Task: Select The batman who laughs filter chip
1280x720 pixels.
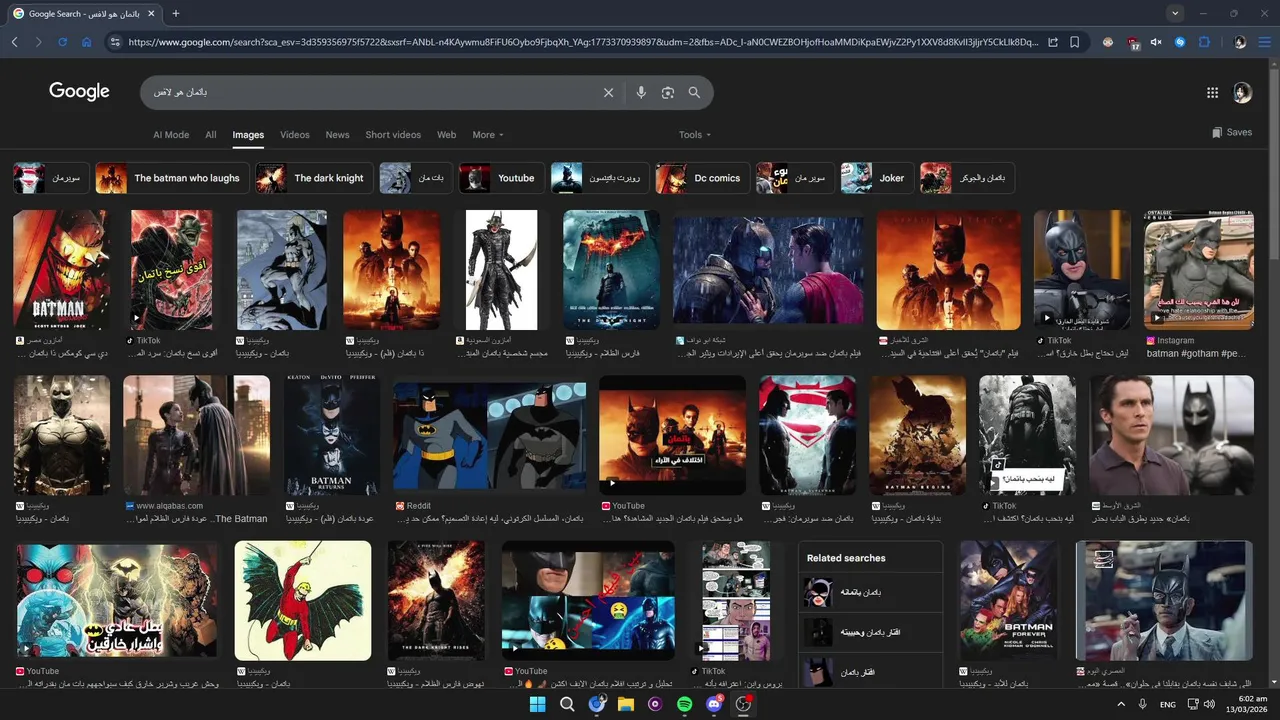Action: (x=171, y=178)
